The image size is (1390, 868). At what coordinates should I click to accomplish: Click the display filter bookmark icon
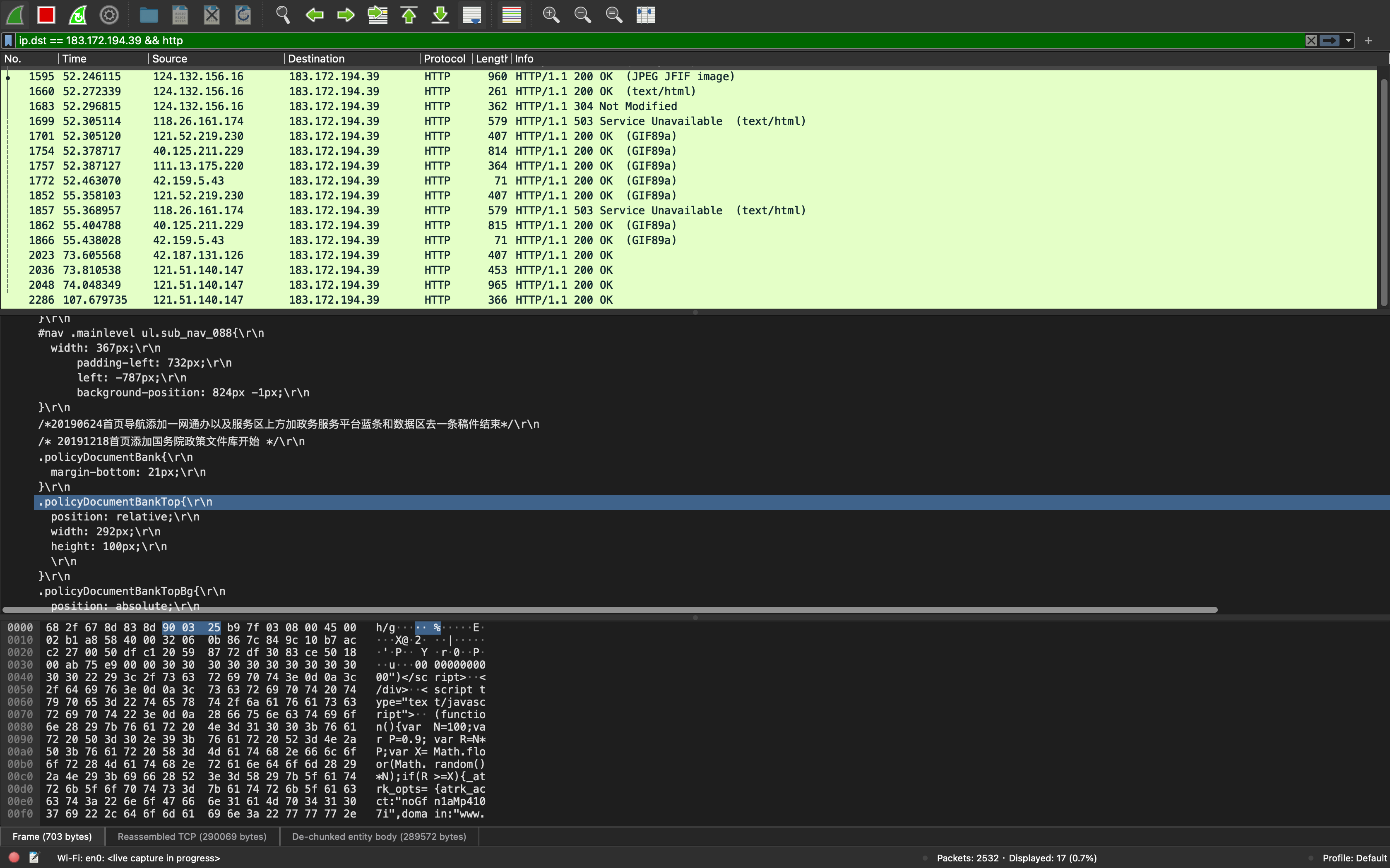[9, 41]
